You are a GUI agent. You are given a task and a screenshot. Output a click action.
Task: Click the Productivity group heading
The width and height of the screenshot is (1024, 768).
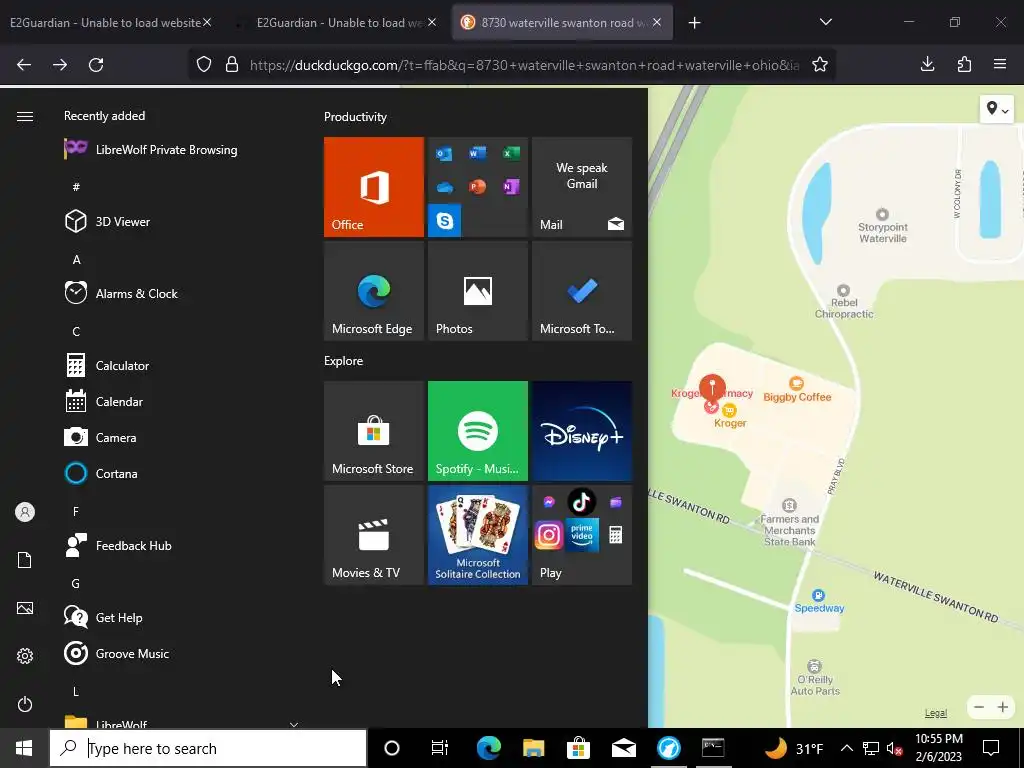pyautogui.click(x=355, y=117)
